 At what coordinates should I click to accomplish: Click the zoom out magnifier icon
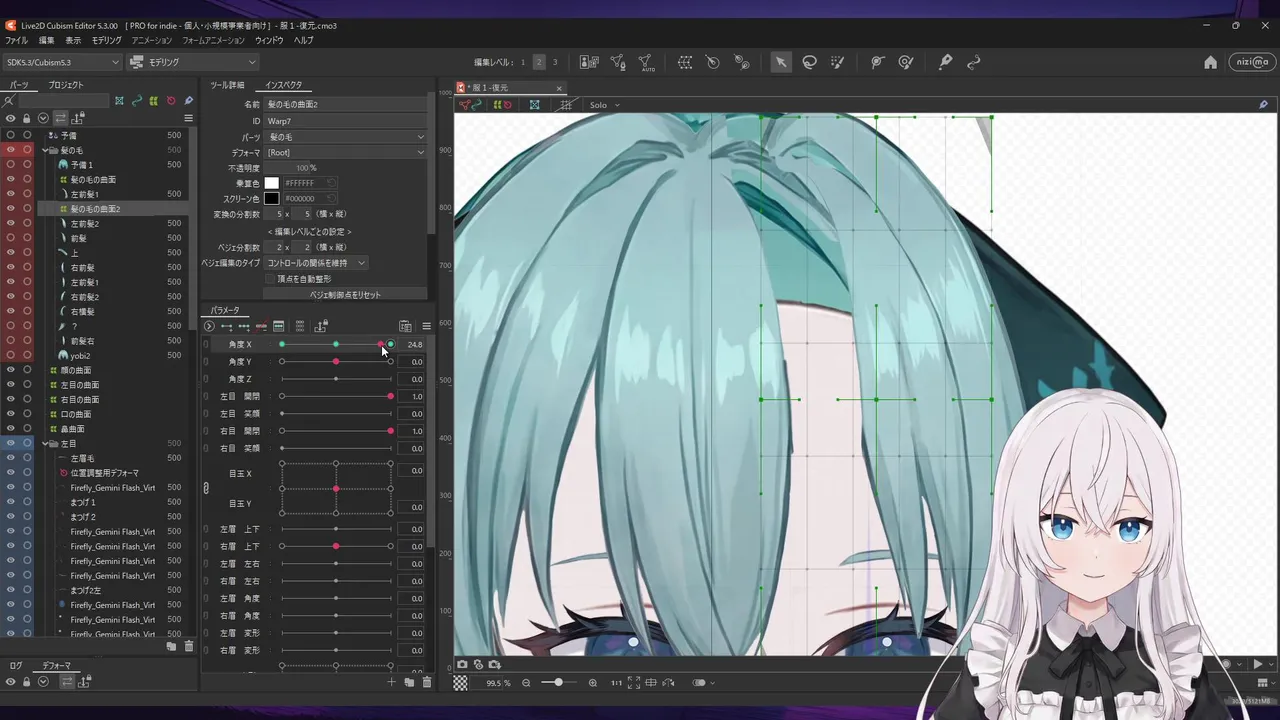click(x=526, y=683)
